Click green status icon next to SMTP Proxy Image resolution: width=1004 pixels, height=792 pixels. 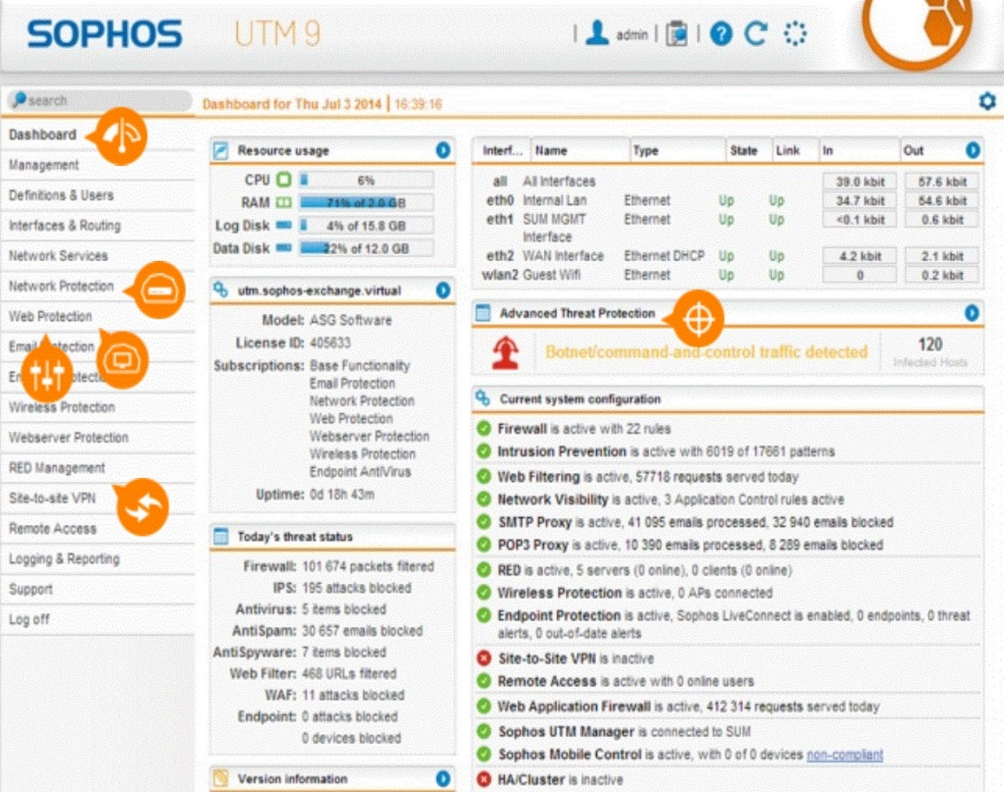[484, 522]
